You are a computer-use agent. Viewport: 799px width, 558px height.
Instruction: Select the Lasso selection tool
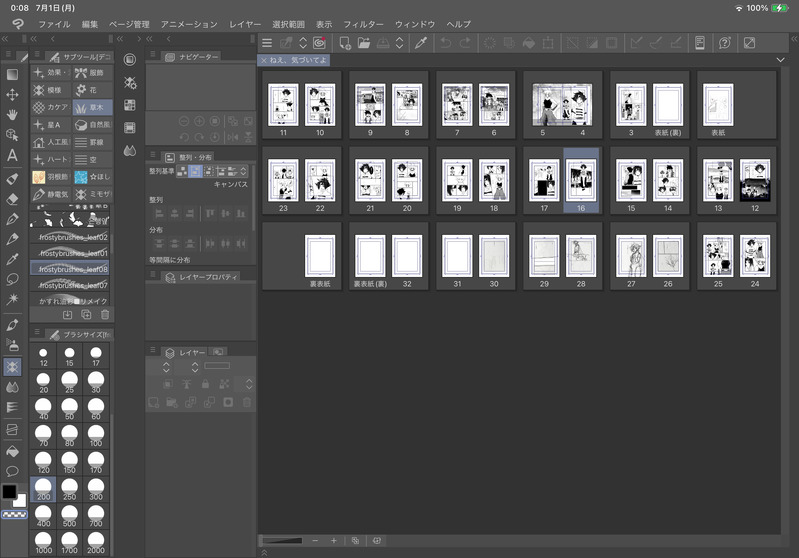coord(12,279)
